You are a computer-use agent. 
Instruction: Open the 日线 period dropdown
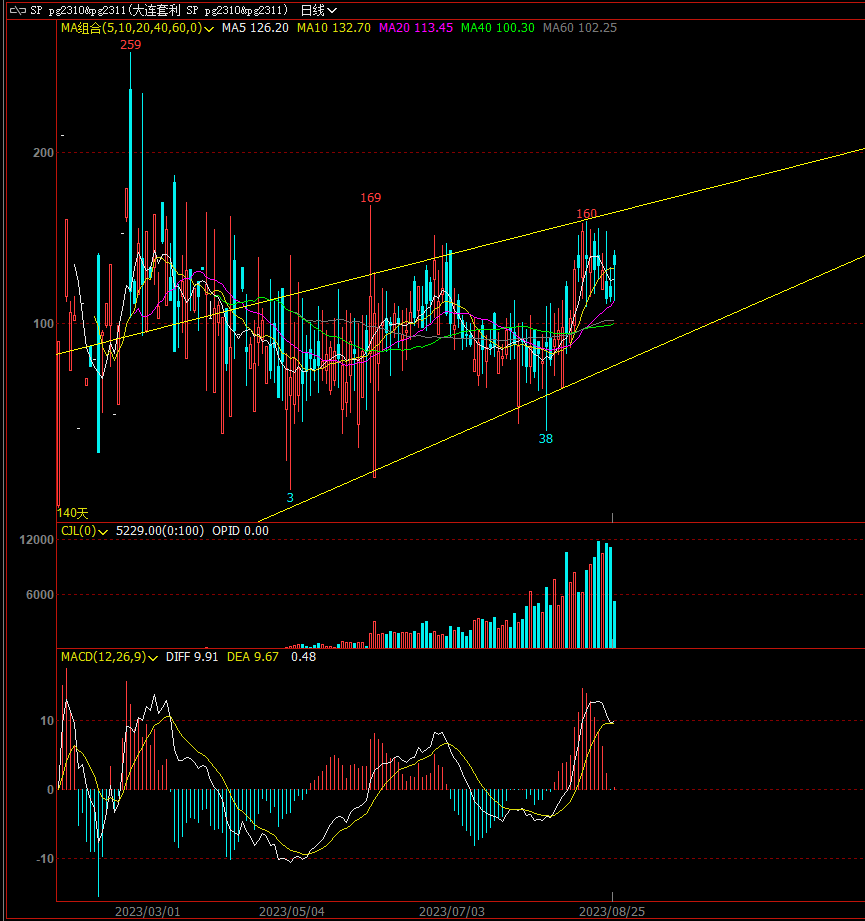point(319,10)
